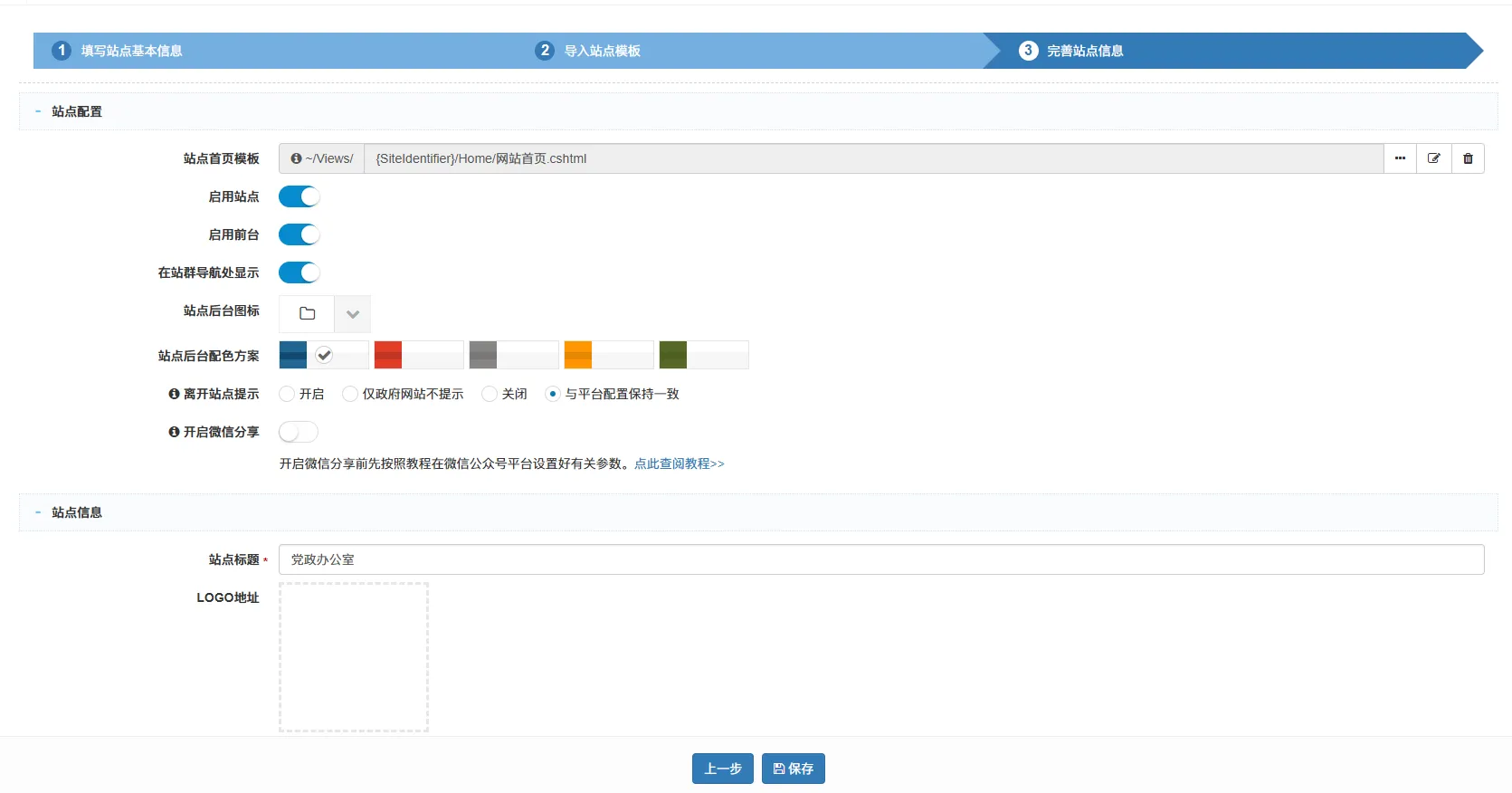Viewport: 1512px width, 793px height.
Task: Click the trash icon to delete template
Action: [x=1468, y=158]
